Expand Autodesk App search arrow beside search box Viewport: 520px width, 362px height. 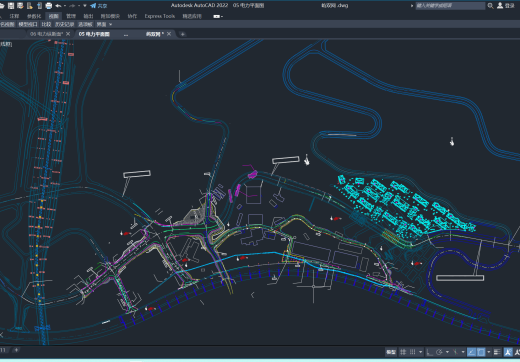pos(412,6)
